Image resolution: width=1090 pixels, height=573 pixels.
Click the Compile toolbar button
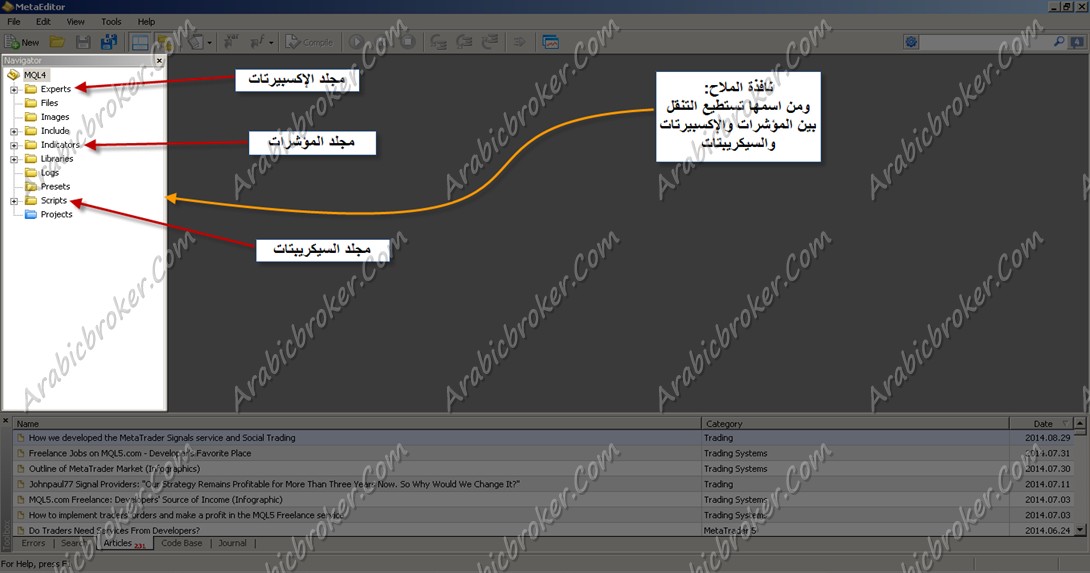coord(309,42)
